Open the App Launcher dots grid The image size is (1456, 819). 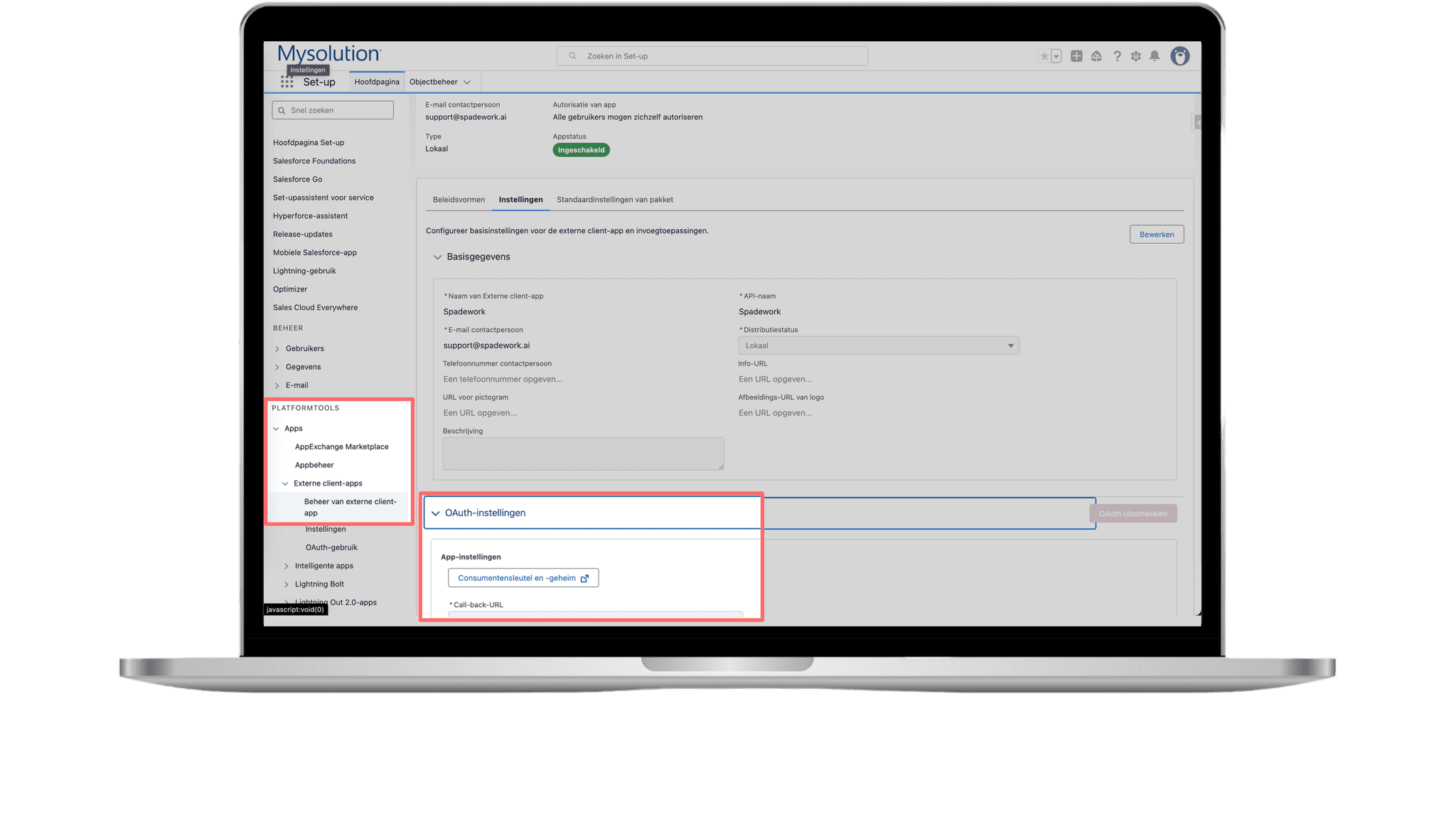click(x=287, y=82)
